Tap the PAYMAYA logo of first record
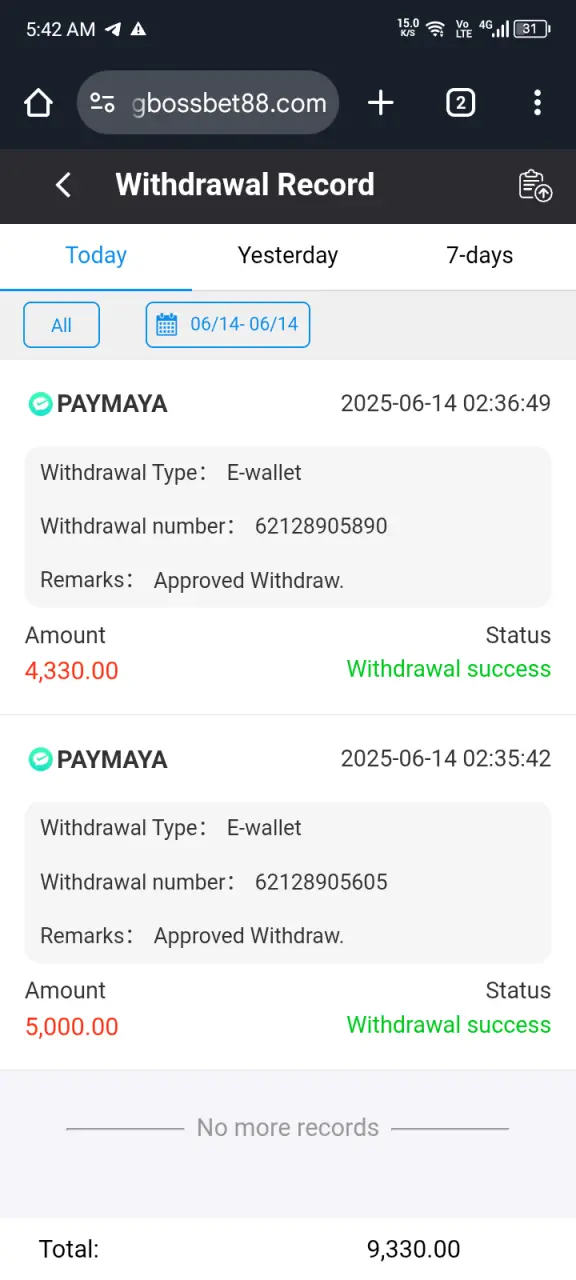This screenshot has width=576, height=1280. coord(97,404)
